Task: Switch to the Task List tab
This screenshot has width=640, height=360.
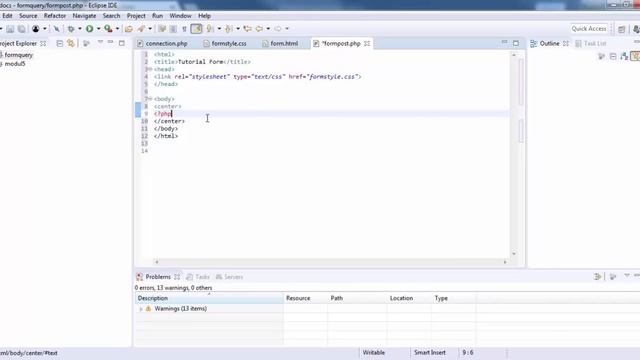Action: (x=591, y=43)
